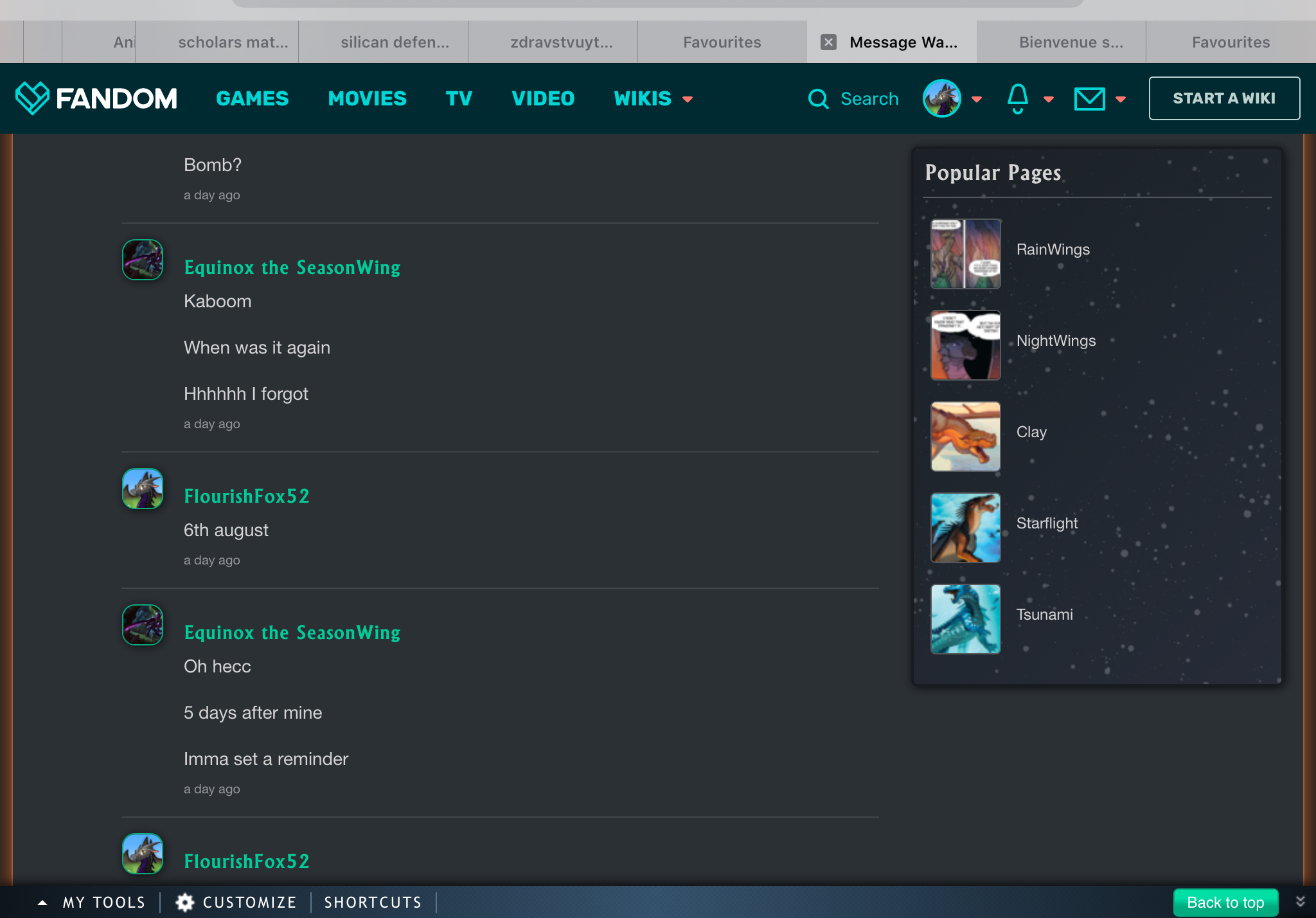This screenshot has height=918, width=1316.
Task: Open the messages envelope icon
Action: tap(1089, 99)
